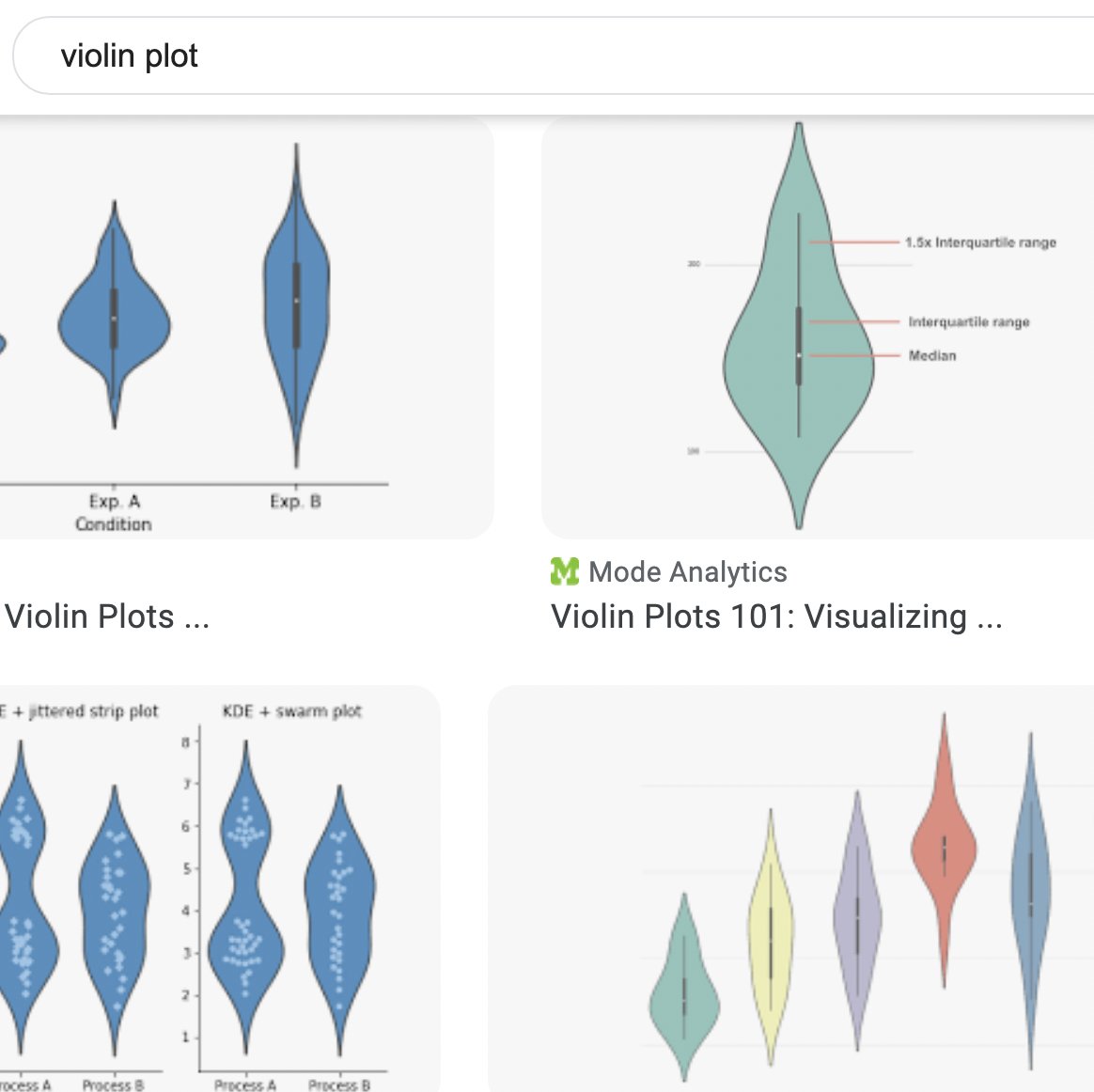Click the red violin in the multicolored chart
The width and height of the screenshot is (1094, 1092).
944,846
